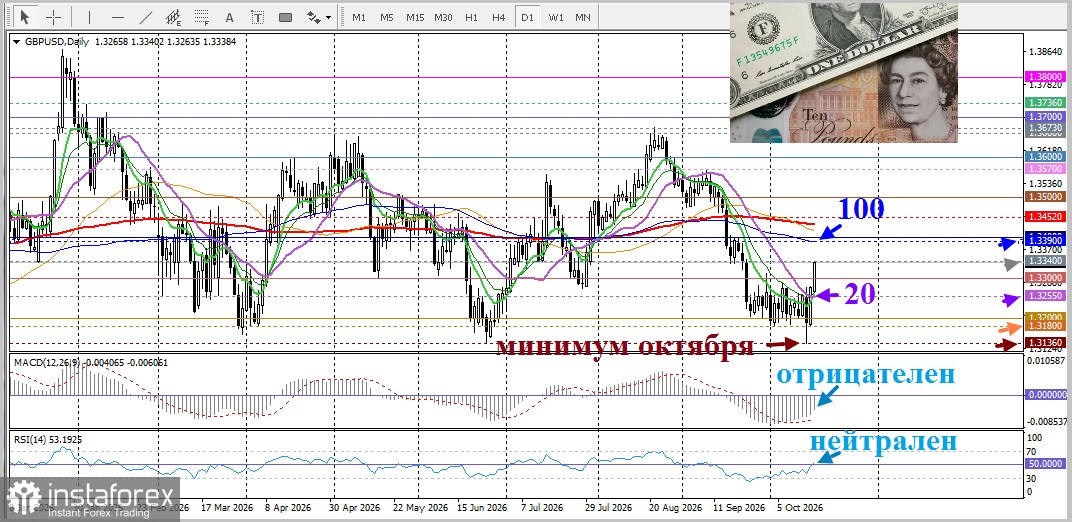Switch to M30 timeframe
The width and height of the screenshot is (1072, 522).
(443, 17)
